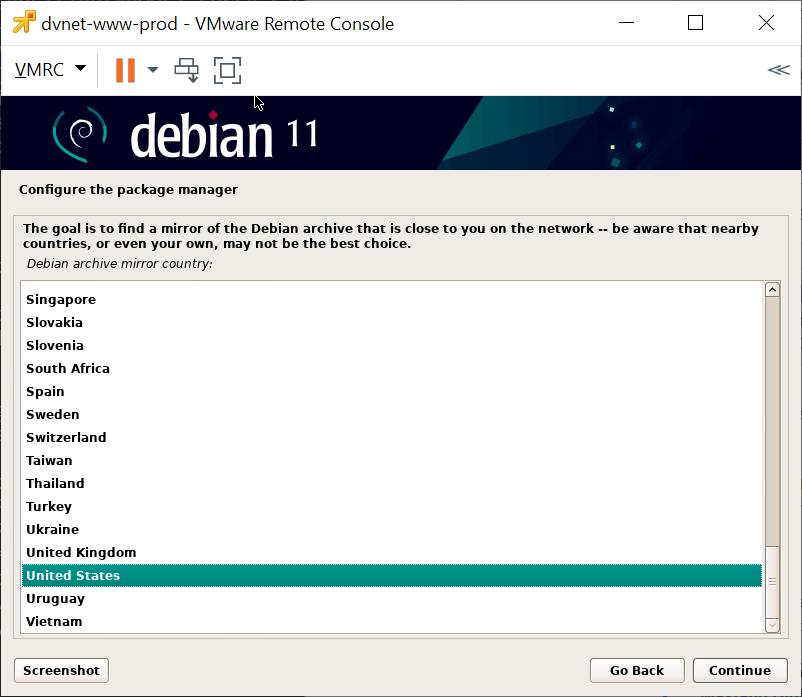802x697 pixels.
Task: Select the highlighted United States entry
Action: [x=73, y=576]
